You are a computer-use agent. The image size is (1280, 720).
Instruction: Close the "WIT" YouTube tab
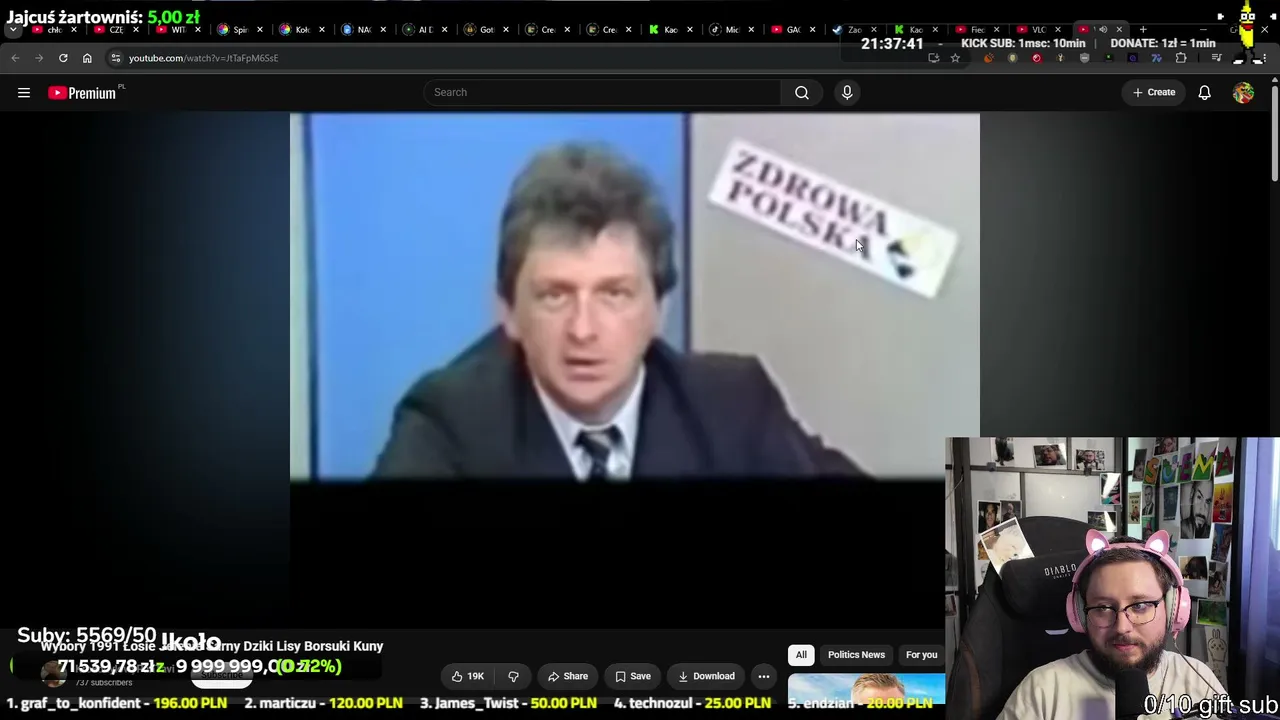[197, 29]
